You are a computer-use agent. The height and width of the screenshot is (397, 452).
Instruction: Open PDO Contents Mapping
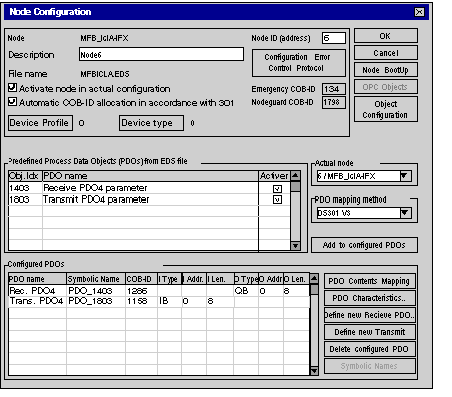370,281
